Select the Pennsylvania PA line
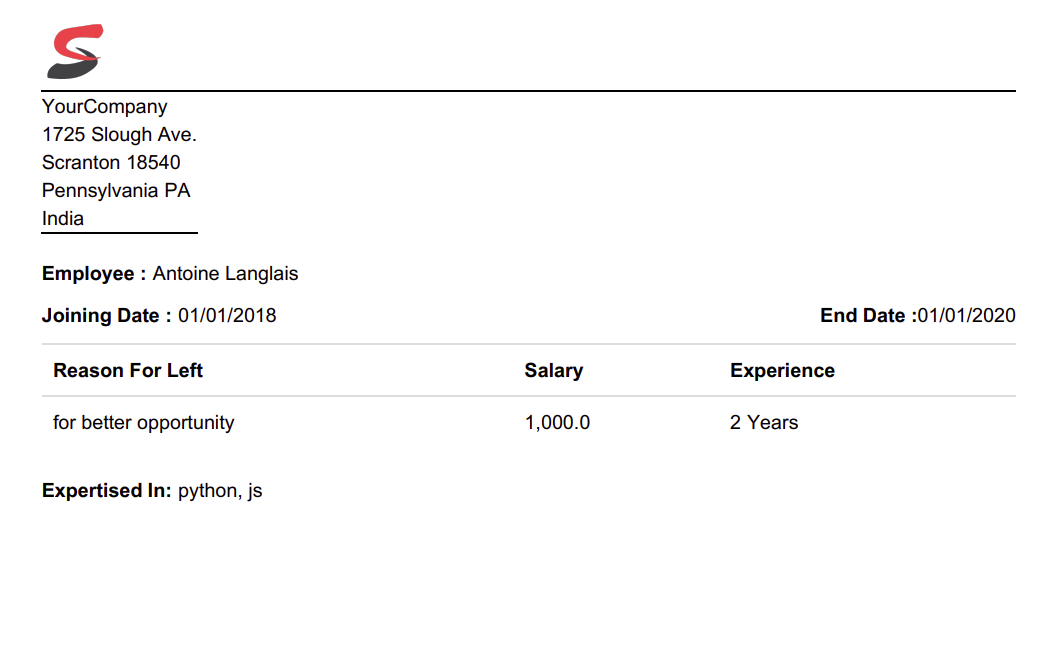The height and width of the screenshot is (658, 1060). (116, 191)
